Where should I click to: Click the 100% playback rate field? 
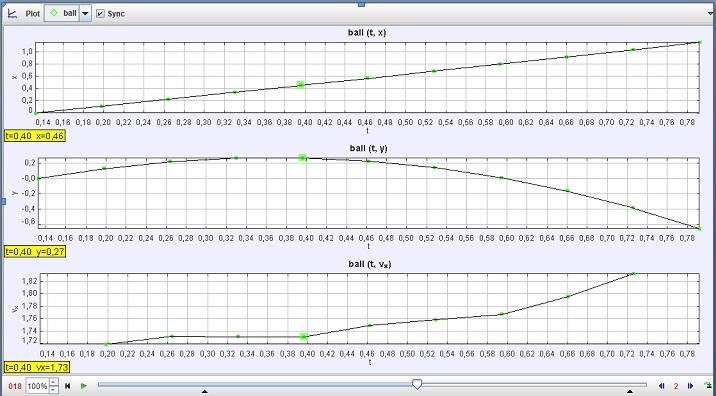[37, 386]
